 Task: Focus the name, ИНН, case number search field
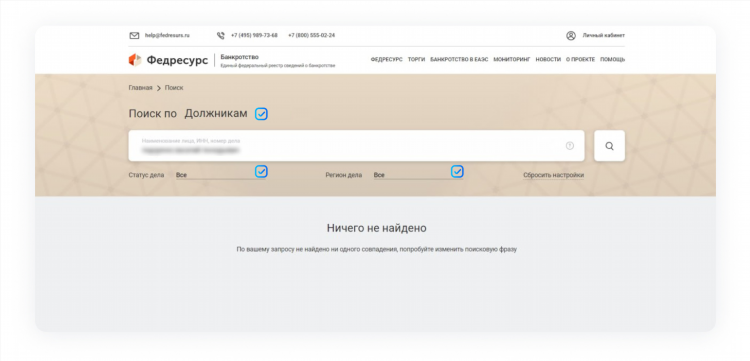click(x=356, y=146)
